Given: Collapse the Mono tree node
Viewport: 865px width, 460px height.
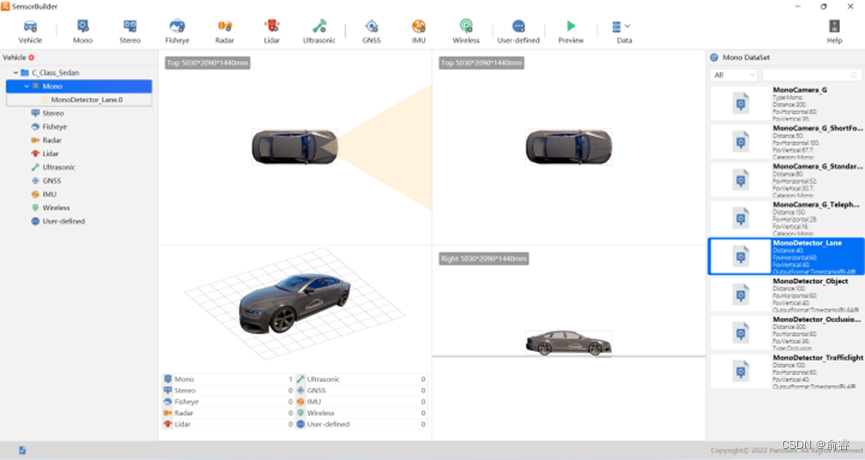Looking at the screenshot, I should pos(26,86).
